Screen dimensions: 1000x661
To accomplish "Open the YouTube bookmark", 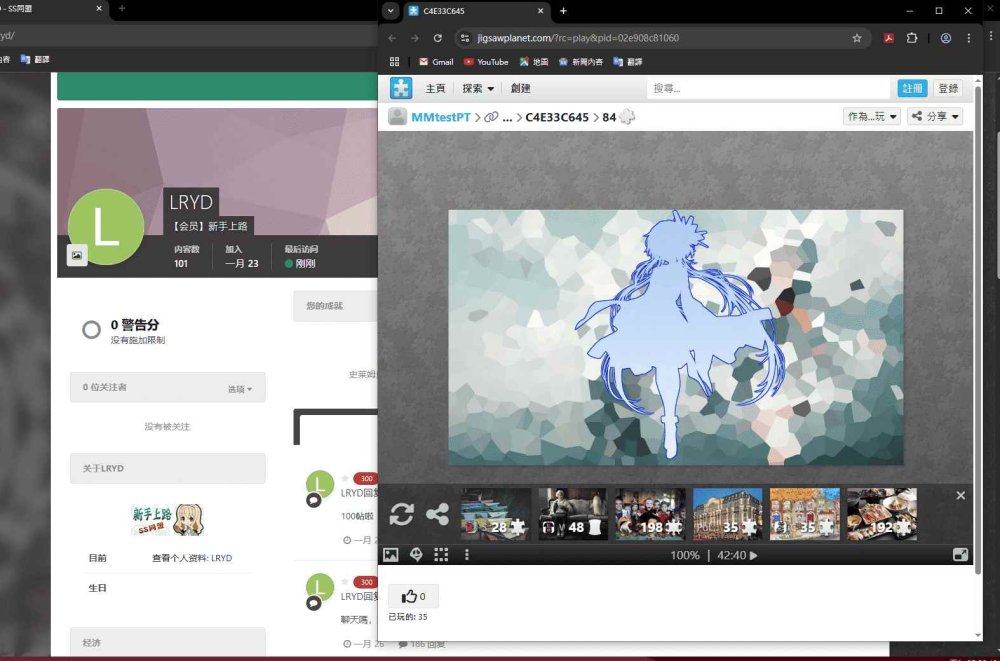I will (x=486, y=62).
